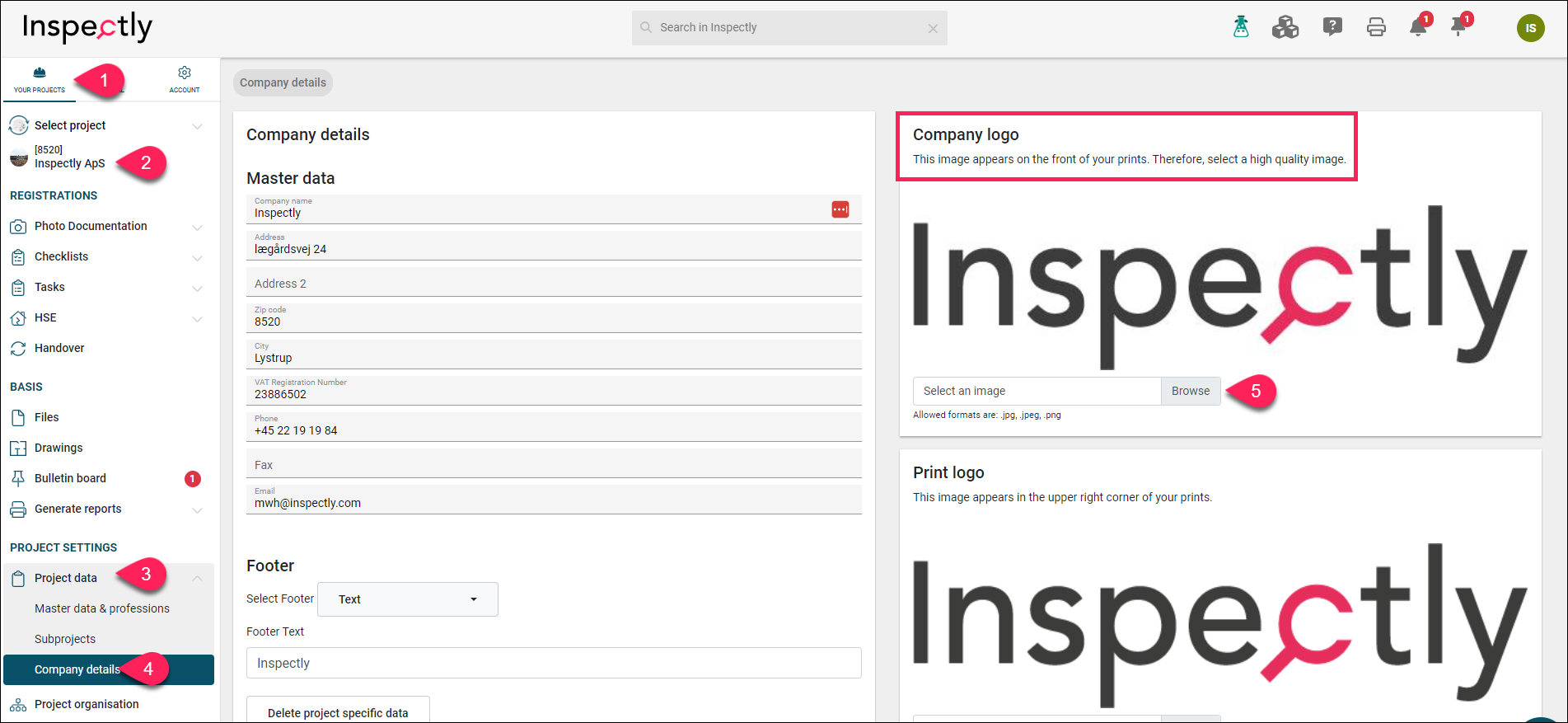Screen dimensions: 1568x723
Task: Open the Select Footer Text dropdown
Action: (x=408, y=599)
